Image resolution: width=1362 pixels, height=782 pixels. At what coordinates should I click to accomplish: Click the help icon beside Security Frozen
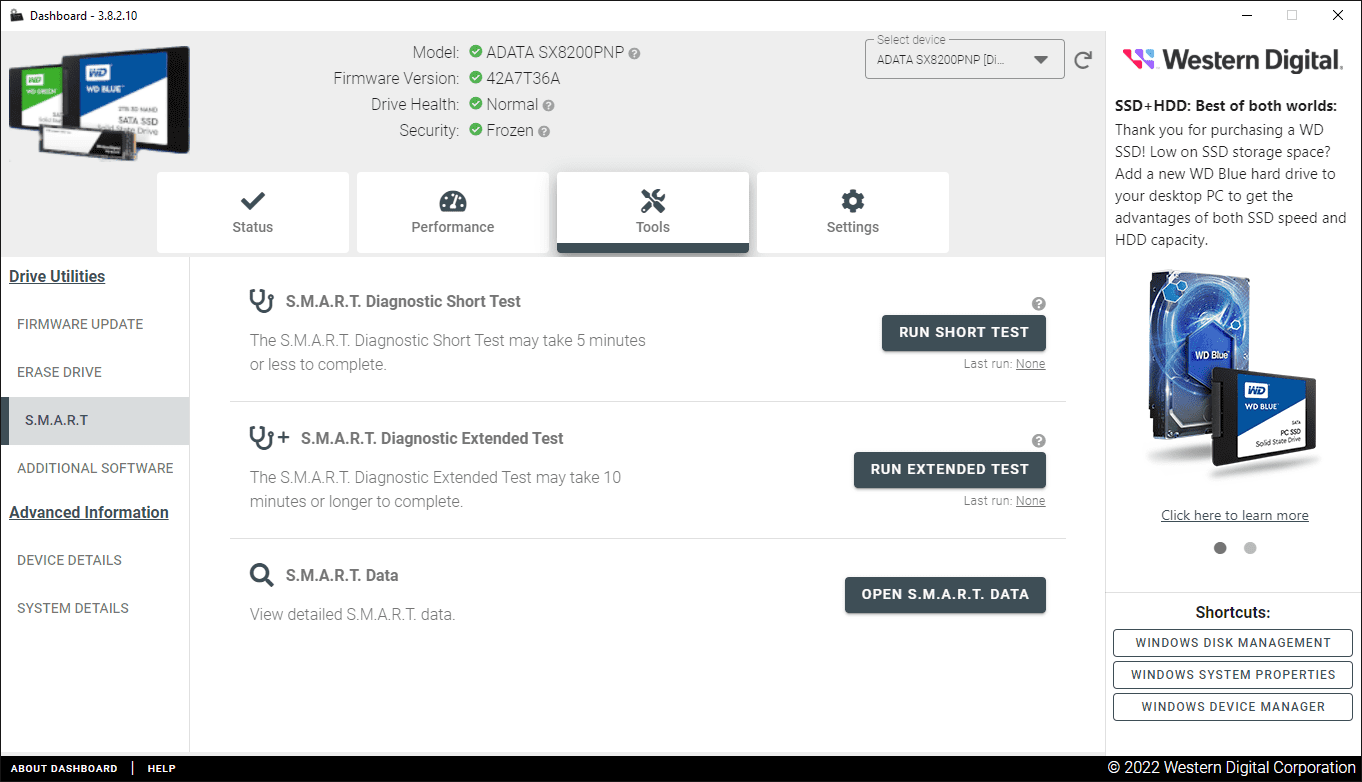tap(543, 131)
